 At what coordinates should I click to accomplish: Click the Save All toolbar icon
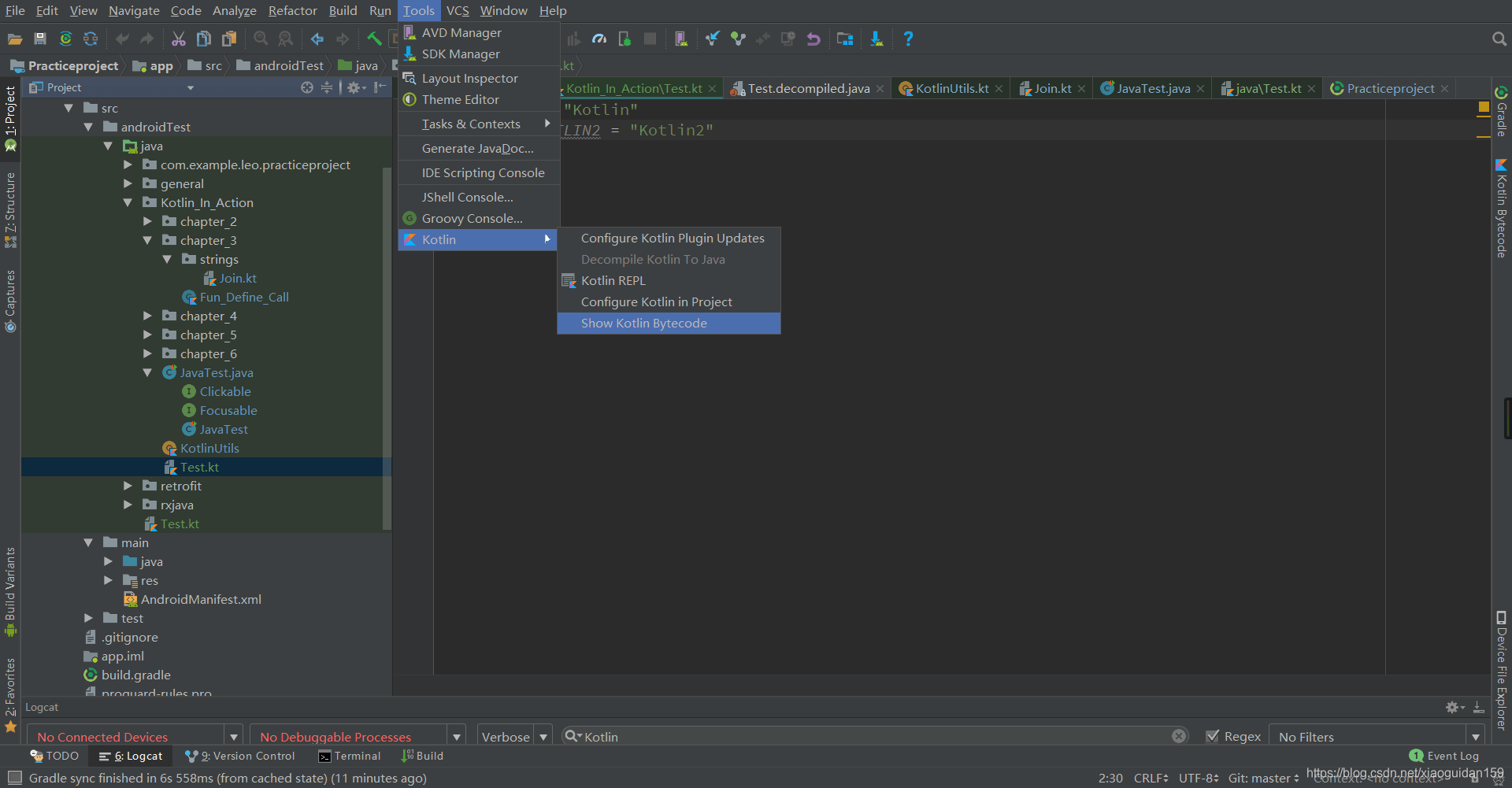click(x=40, y=39)
